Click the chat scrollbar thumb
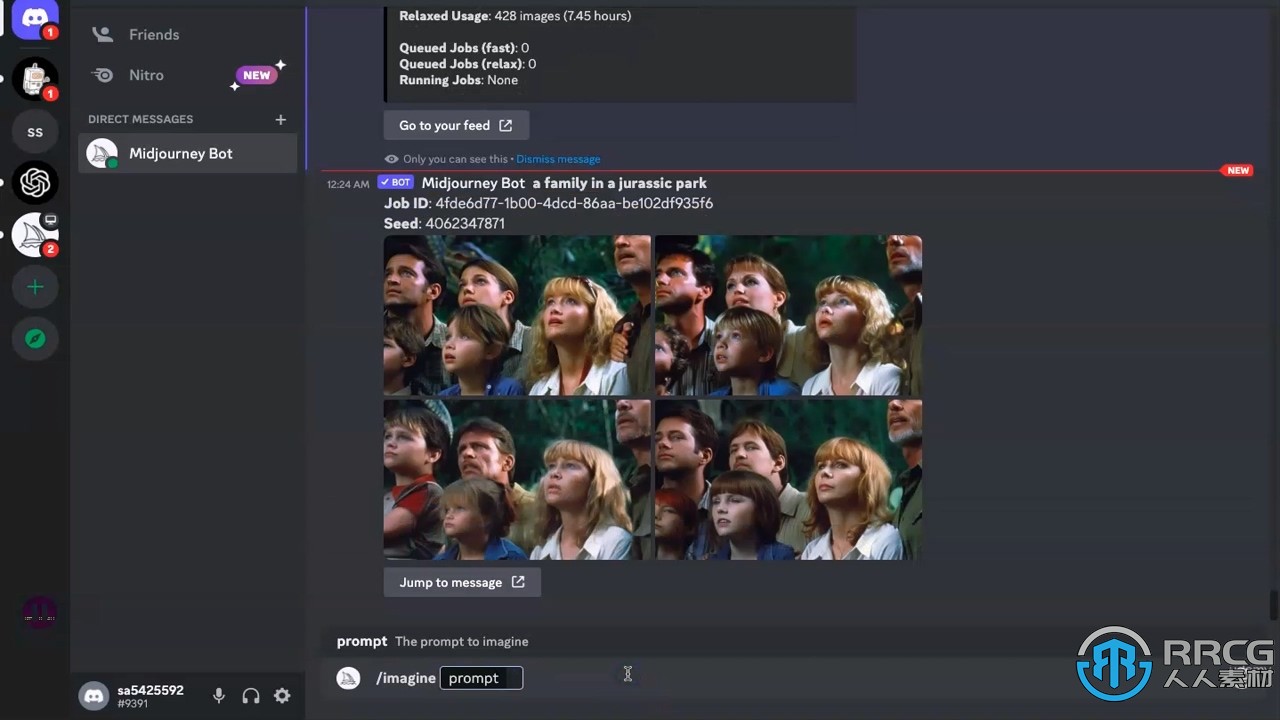Screen dimensions: 1280x720 [x=1273, y=605]
